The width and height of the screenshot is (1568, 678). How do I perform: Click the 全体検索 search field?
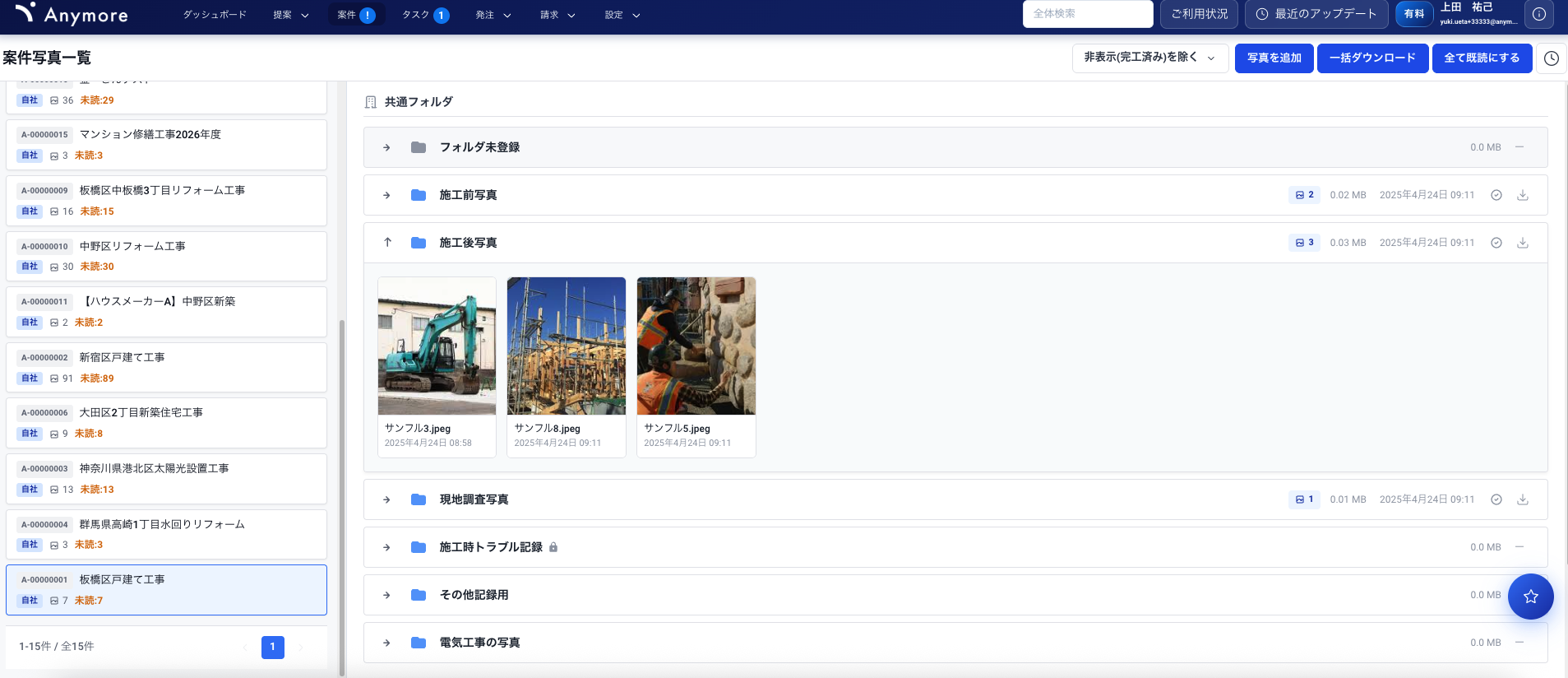pos(1086,14)
